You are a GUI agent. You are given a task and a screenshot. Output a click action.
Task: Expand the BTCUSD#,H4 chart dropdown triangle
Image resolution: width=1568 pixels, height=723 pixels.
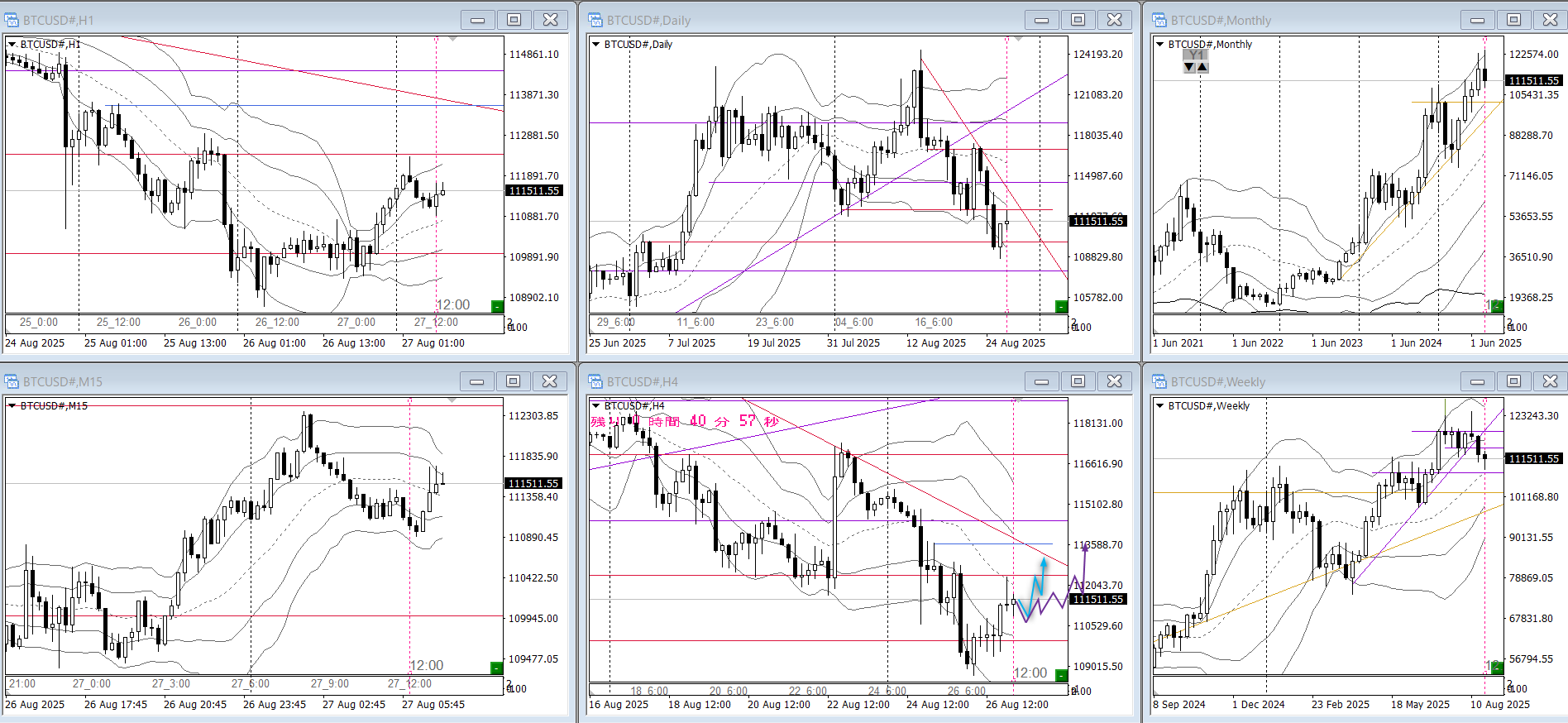596,406
